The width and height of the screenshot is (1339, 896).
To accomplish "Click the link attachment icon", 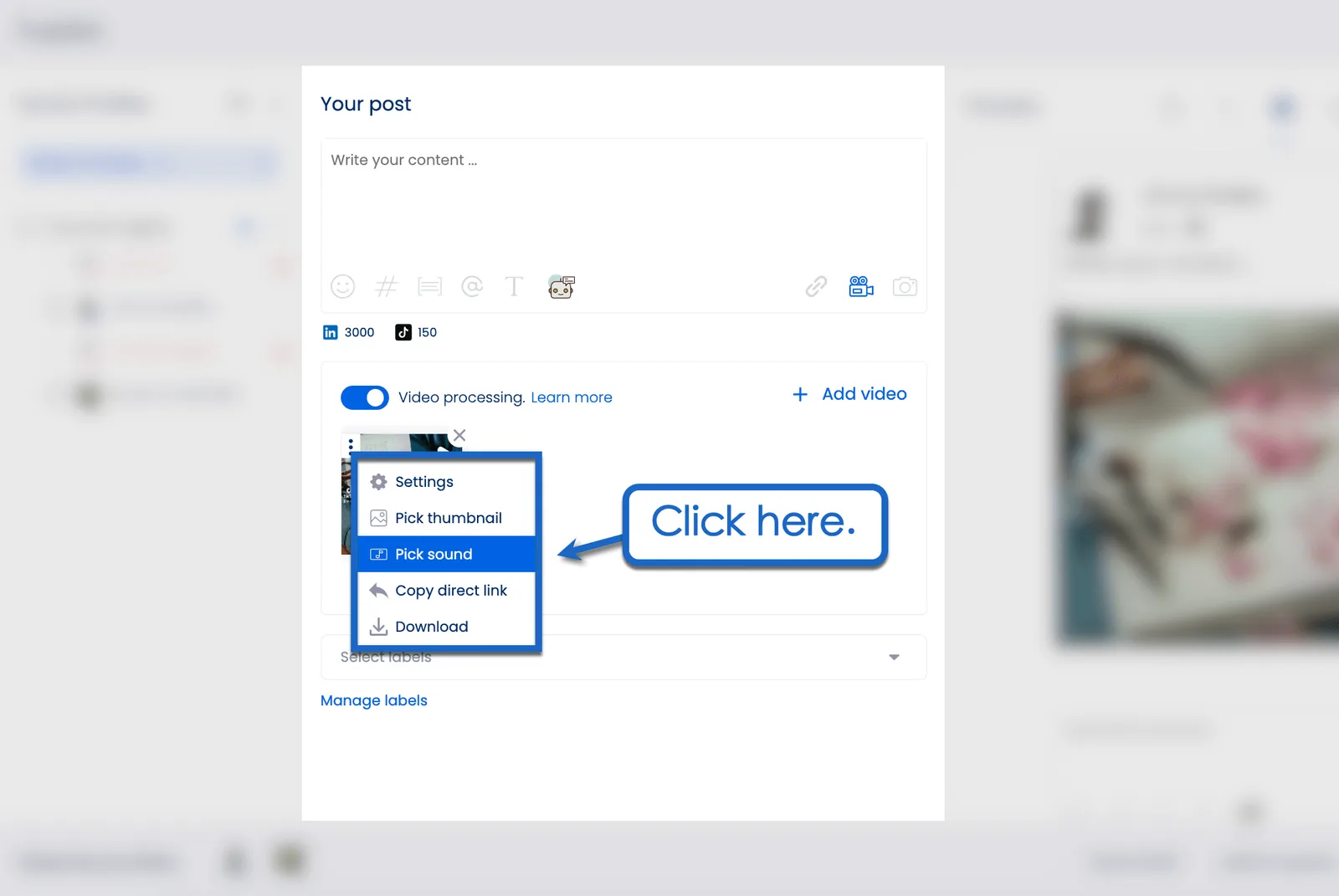I will point(816,287).
